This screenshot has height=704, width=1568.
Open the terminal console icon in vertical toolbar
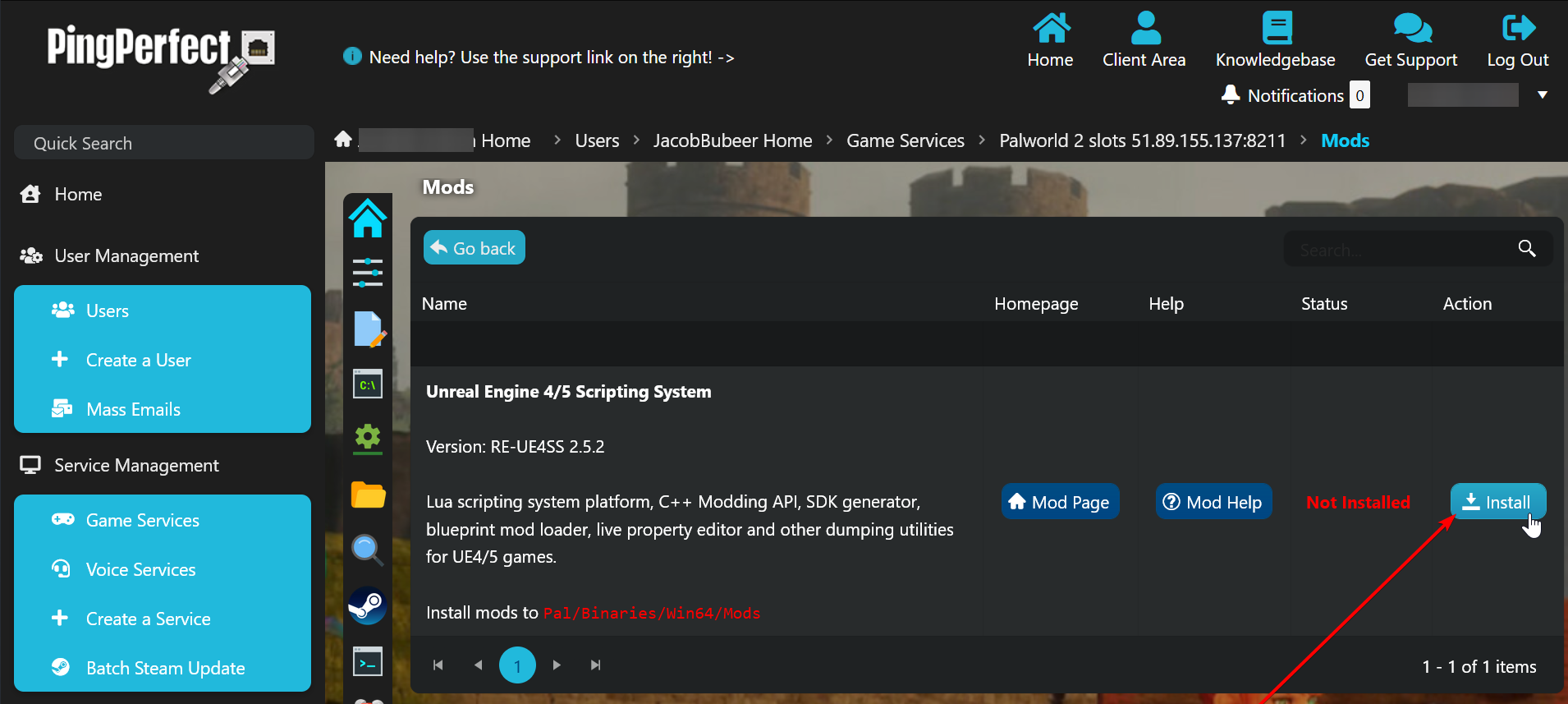point(367,661)
